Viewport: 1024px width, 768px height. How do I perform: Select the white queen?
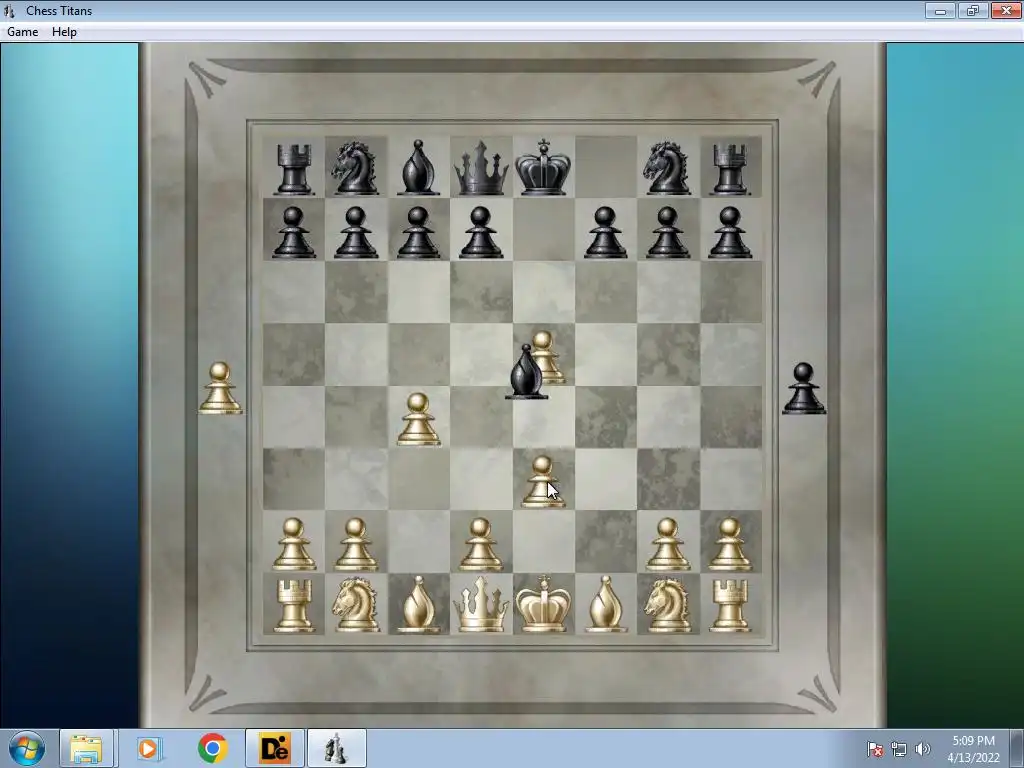(481, 605)
